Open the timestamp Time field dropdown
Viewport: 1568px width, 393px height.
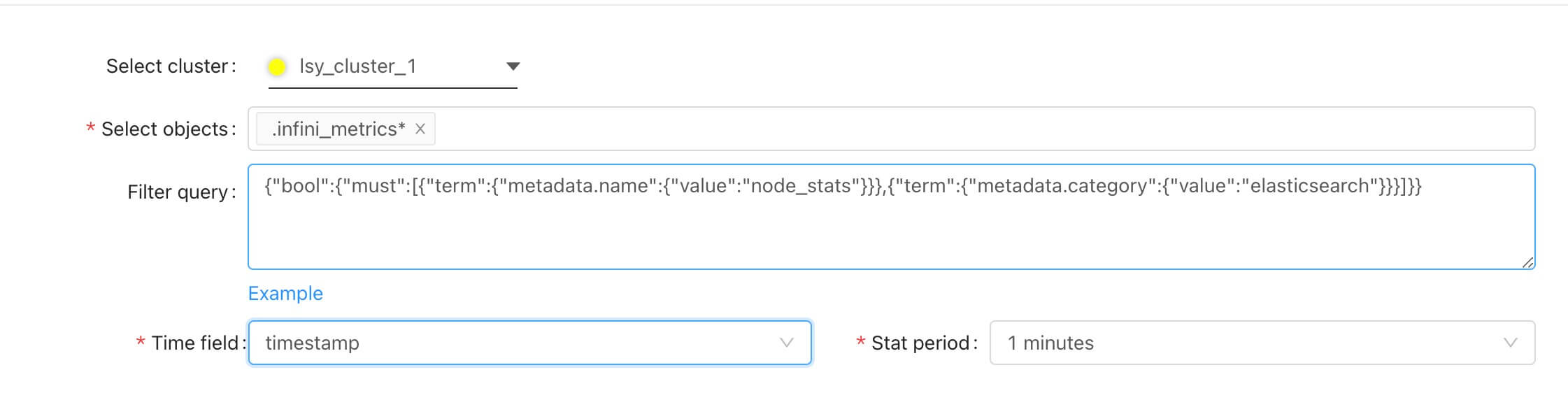tap(518, 343)
